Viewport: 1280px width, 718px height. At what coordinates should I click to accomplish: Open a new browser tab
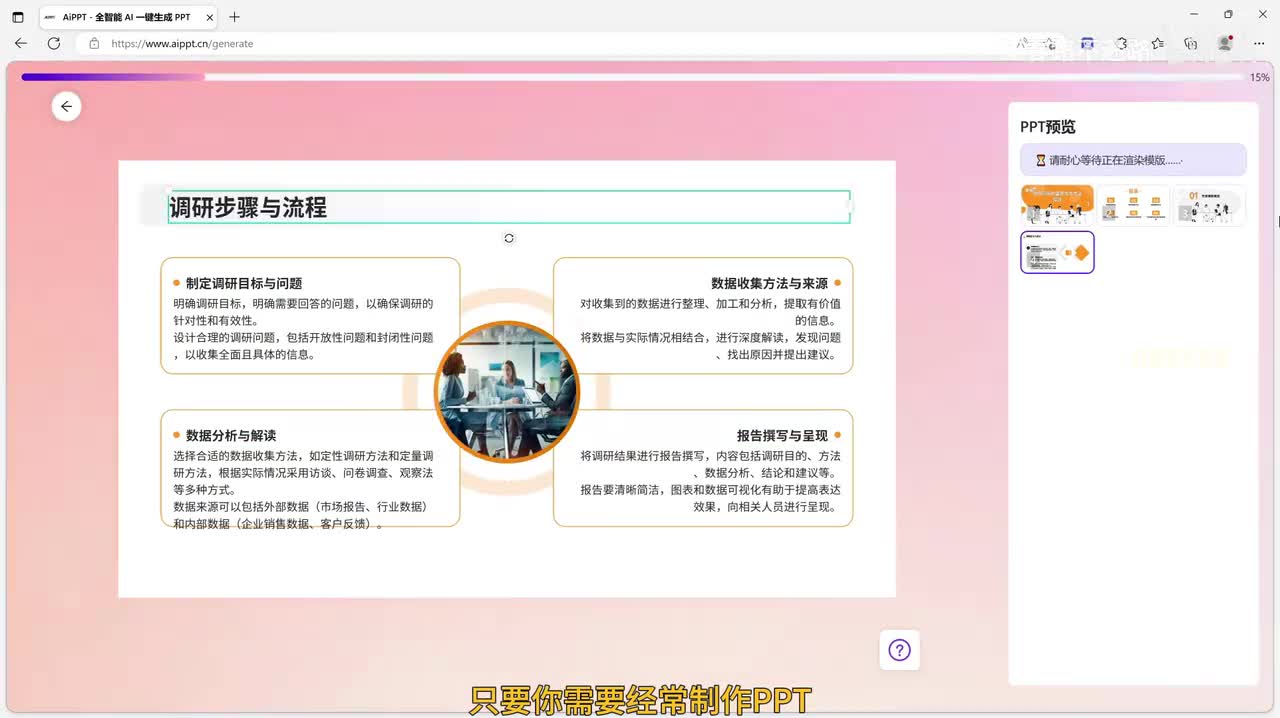[234, 17]
